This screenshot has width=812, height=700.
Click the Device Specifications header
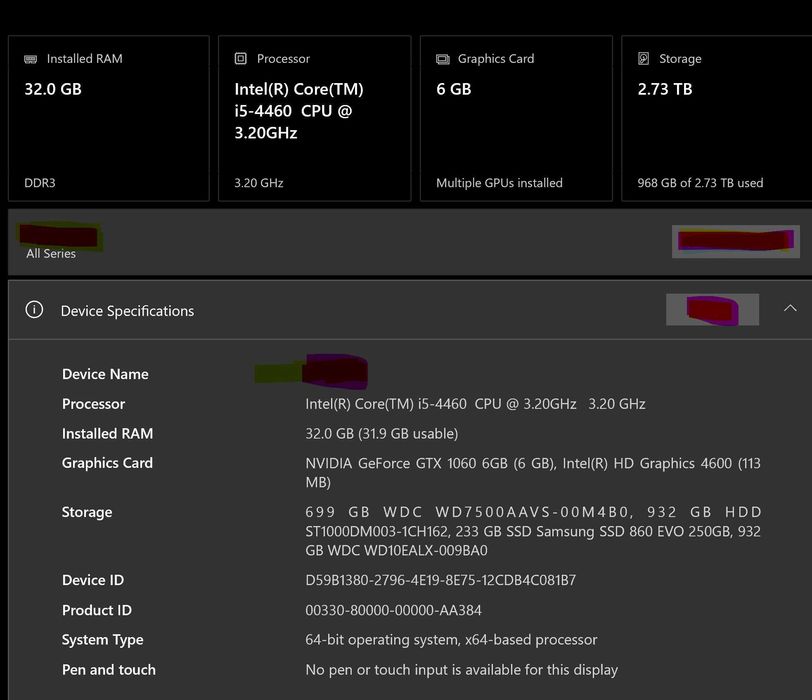click(410, 310)
